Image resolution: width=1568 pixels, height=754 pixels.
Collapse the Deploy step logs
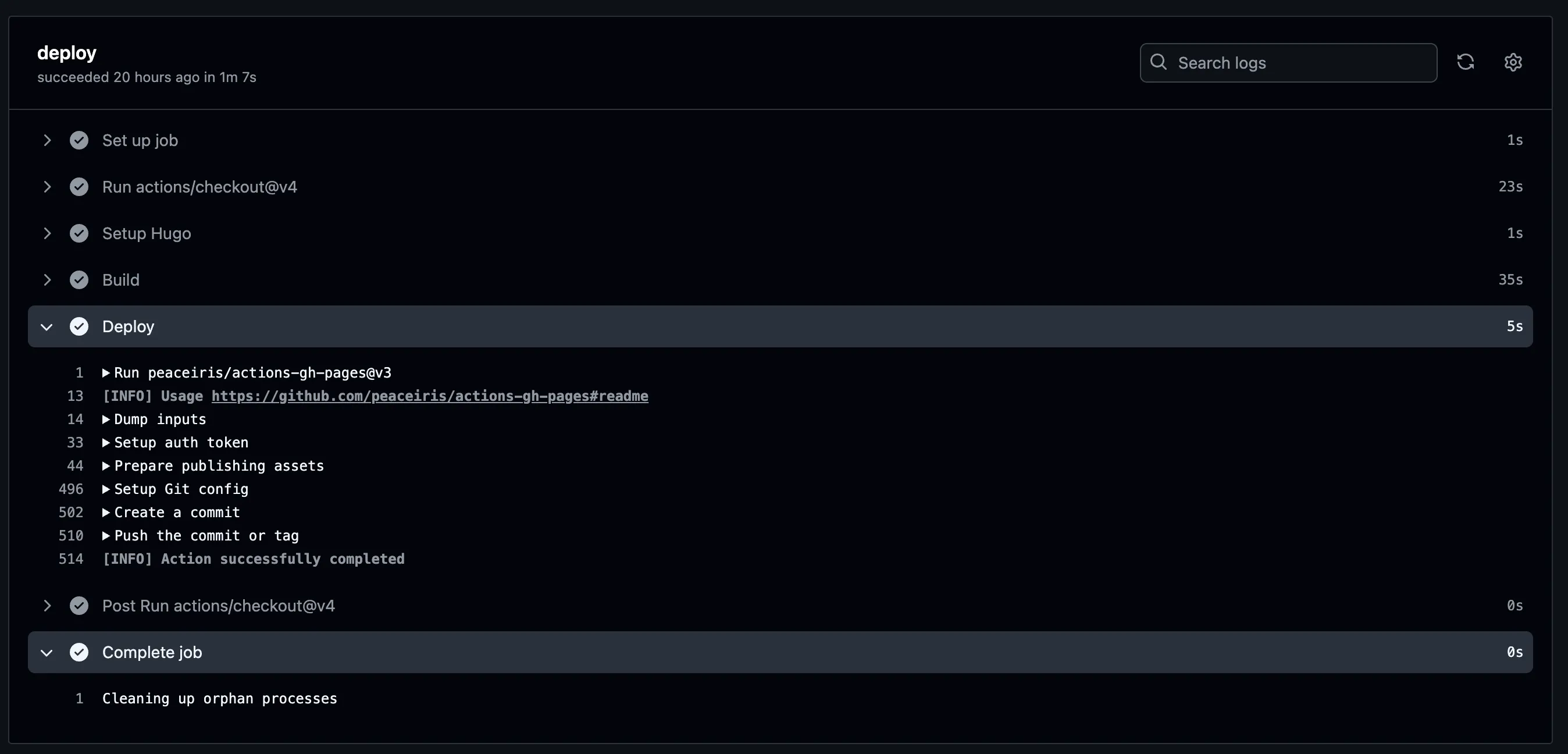tap(47, 326)
